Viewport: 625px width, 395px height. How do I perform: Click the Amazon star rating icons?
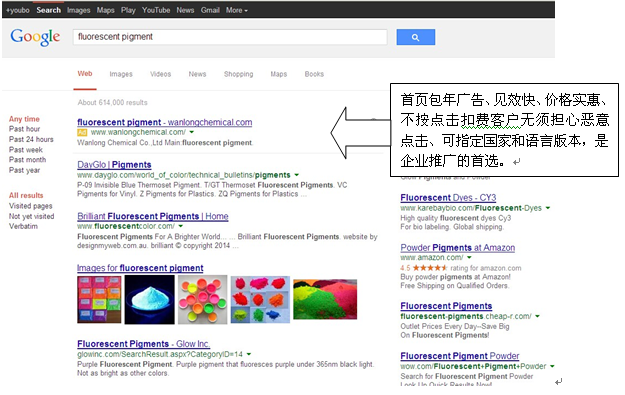430,268
